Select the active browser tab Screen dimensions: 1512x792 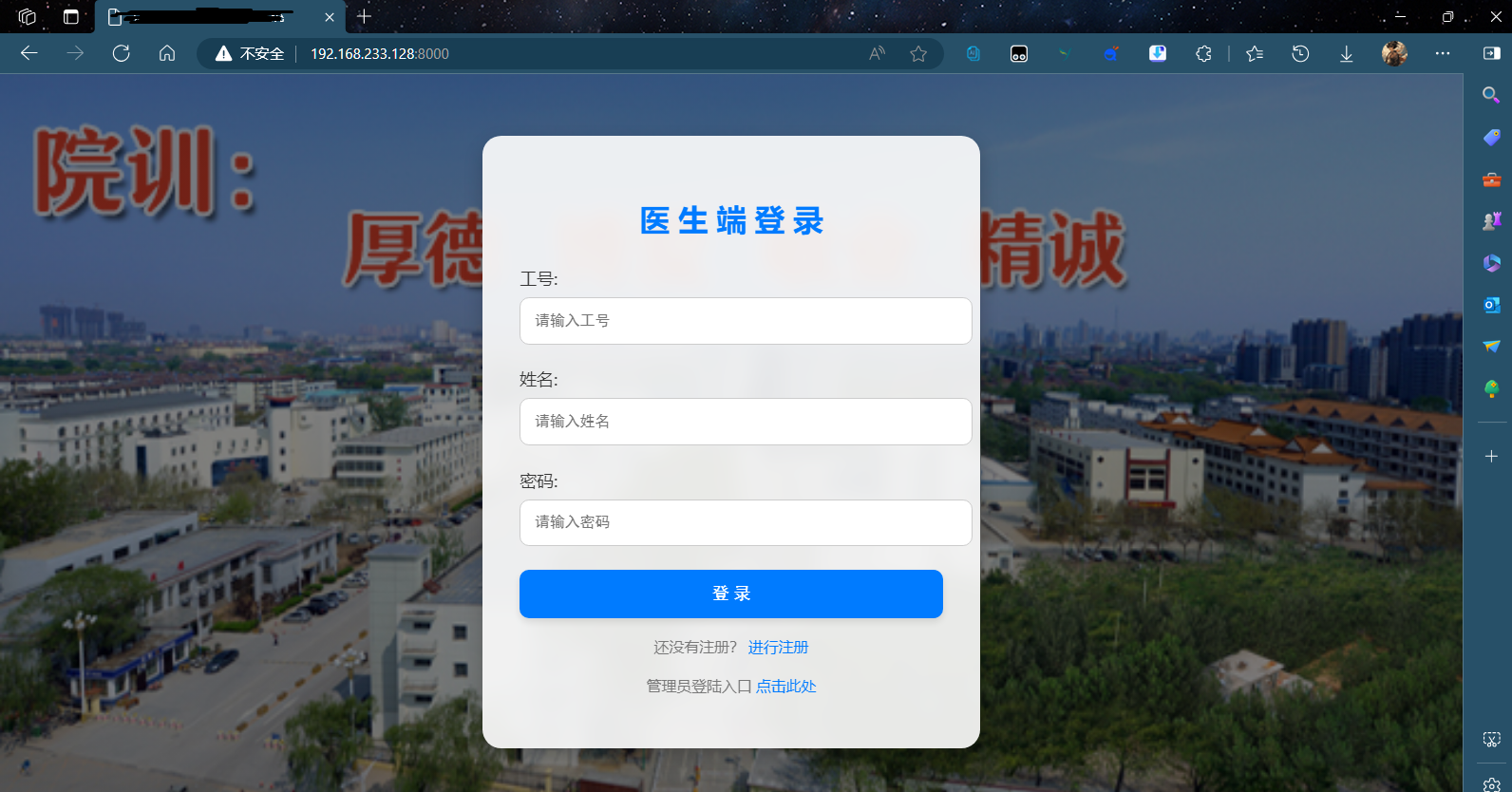point(220,17)
